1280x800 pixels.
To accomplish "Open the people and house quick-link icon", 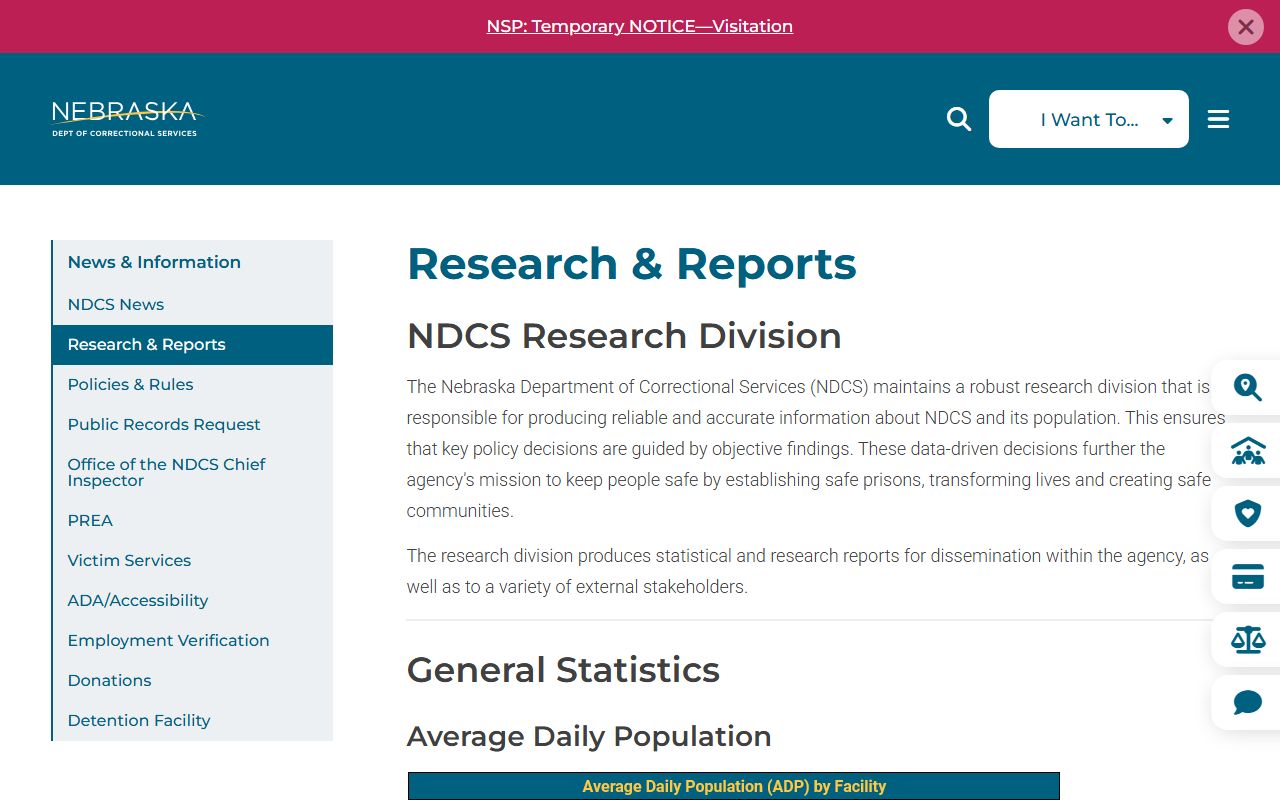I will click(1247, 451).
